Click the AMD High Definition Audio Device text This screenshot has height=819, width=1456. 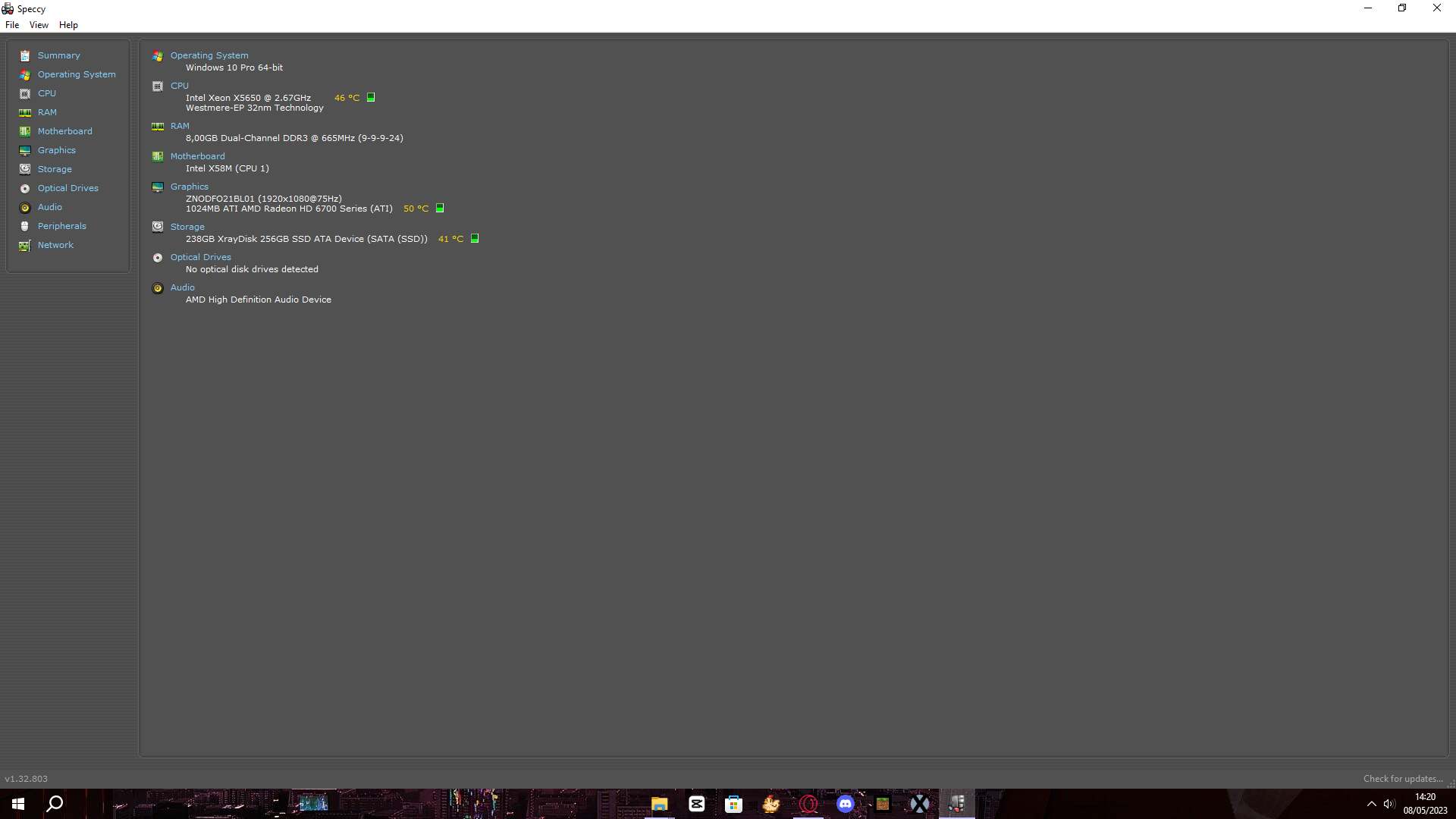pyautogui.click(x=259, y=300)
